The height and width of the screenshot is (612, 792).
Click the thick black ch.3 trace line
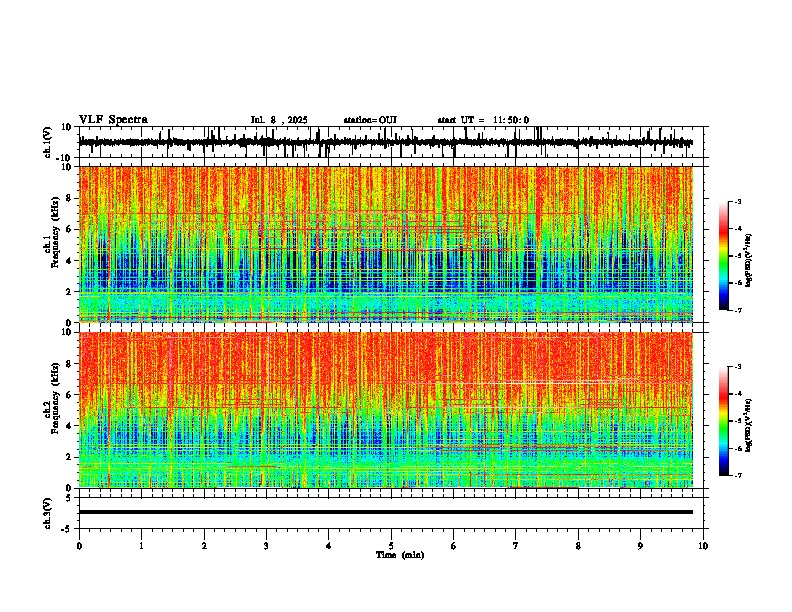[x=386, y=512]
